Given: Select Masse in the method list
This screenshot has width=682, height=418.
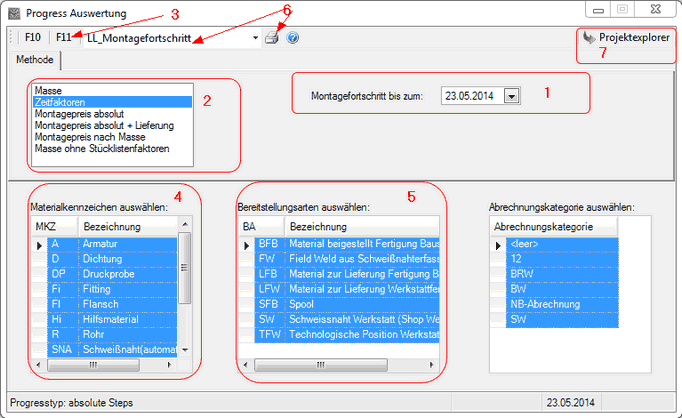Looking at the screenshot, I should (x=48, y=91).
